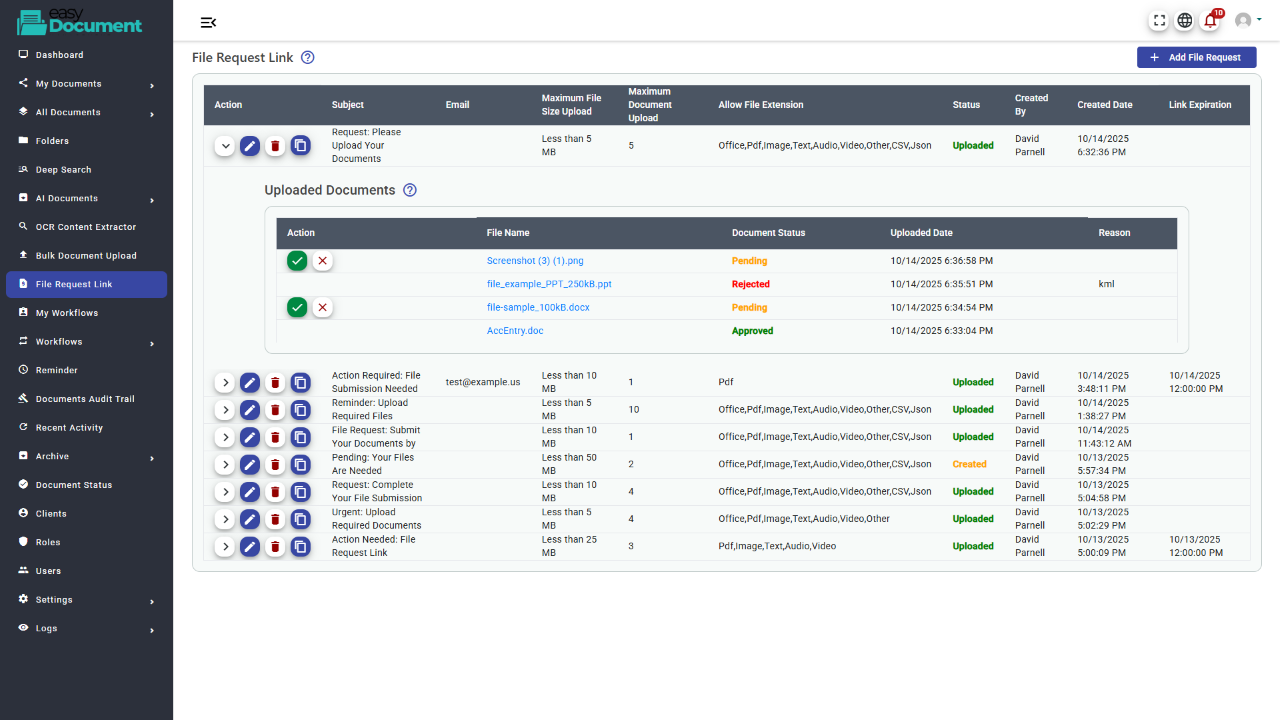Approve Screenshot (3) (1).png with green check
This screenshot has height=720, width=1280.
point(297,261)
